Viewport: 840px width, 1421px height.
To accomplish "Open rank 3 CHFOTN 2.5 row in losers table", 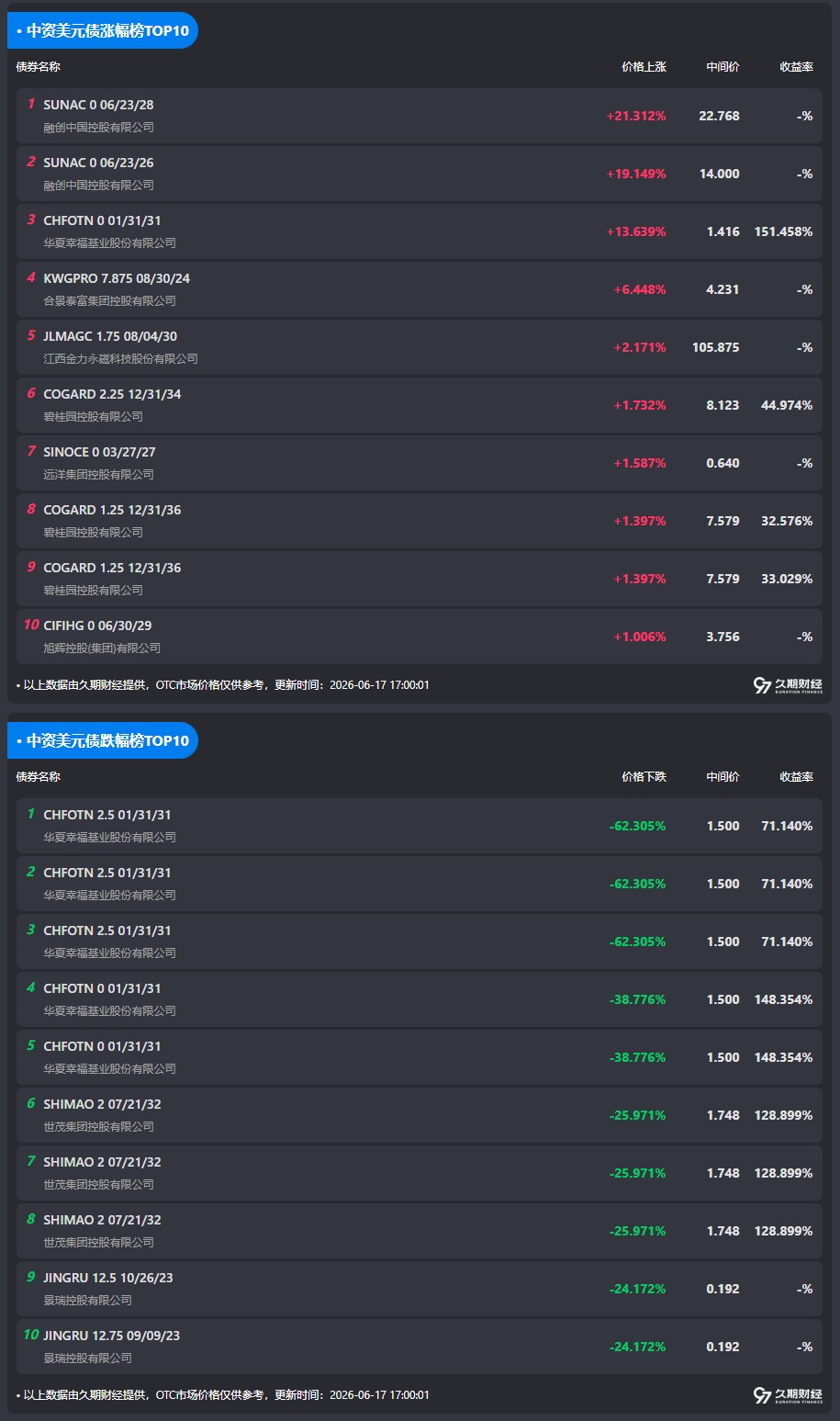I will pos(420,942).
